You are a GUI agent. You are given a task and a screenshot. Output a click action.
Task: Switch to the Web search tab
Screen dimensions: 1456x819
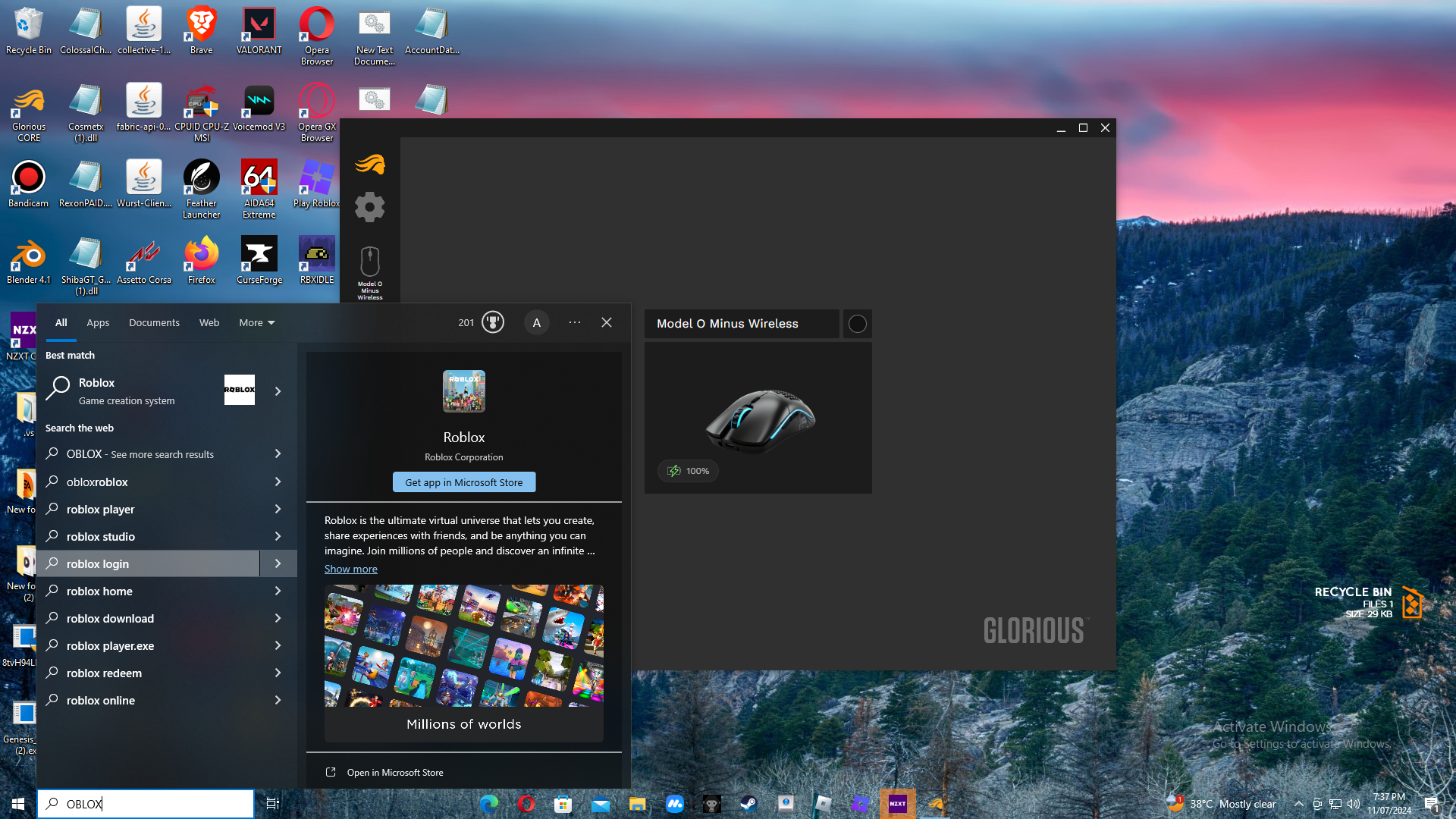coord(209,322)
